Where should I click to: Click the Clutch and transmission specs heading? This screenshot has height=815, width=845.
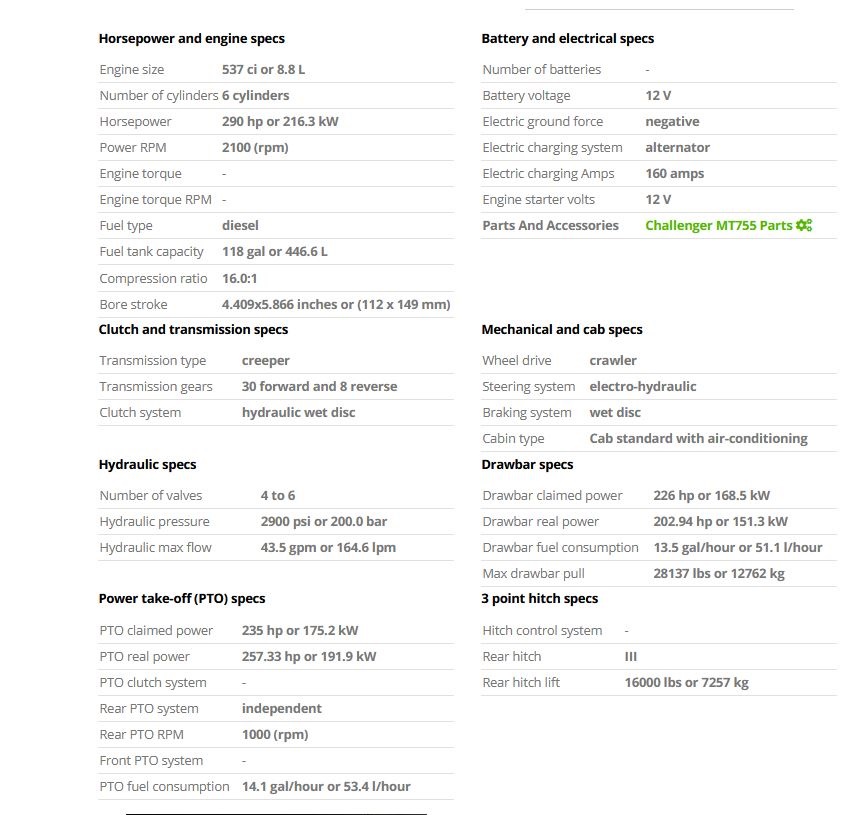(193, 330)
